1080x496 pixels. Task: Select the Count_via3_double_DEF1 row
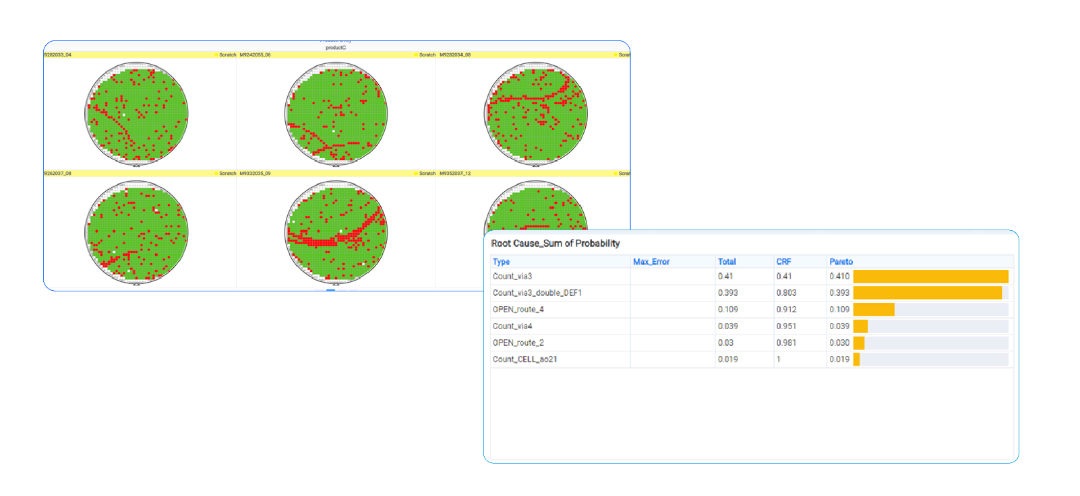point(751,293)
